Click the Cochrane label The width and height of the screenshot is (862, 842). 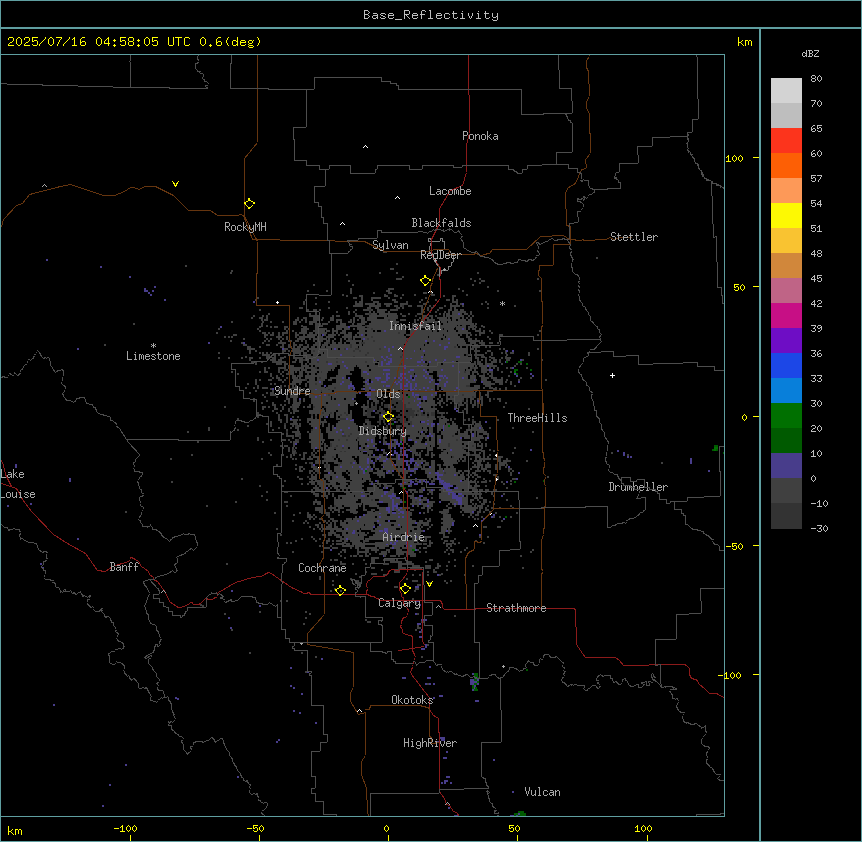pyautogui.click(x=322, y=568)
